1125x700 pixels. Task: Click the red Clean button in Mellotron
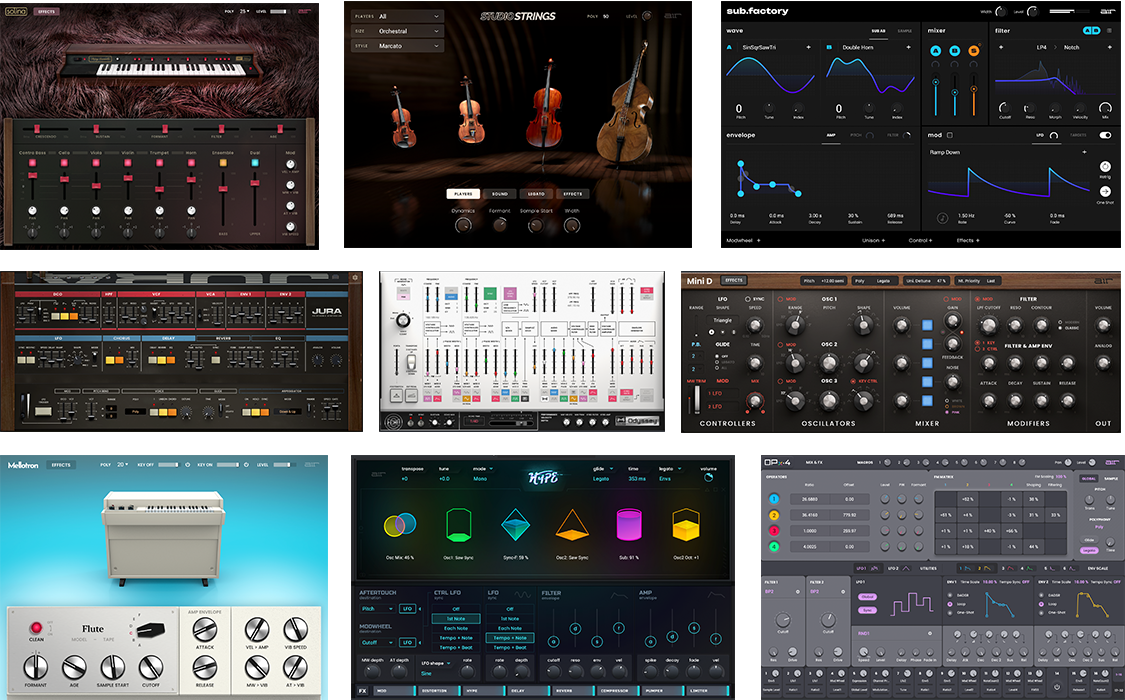coord(36,629)
